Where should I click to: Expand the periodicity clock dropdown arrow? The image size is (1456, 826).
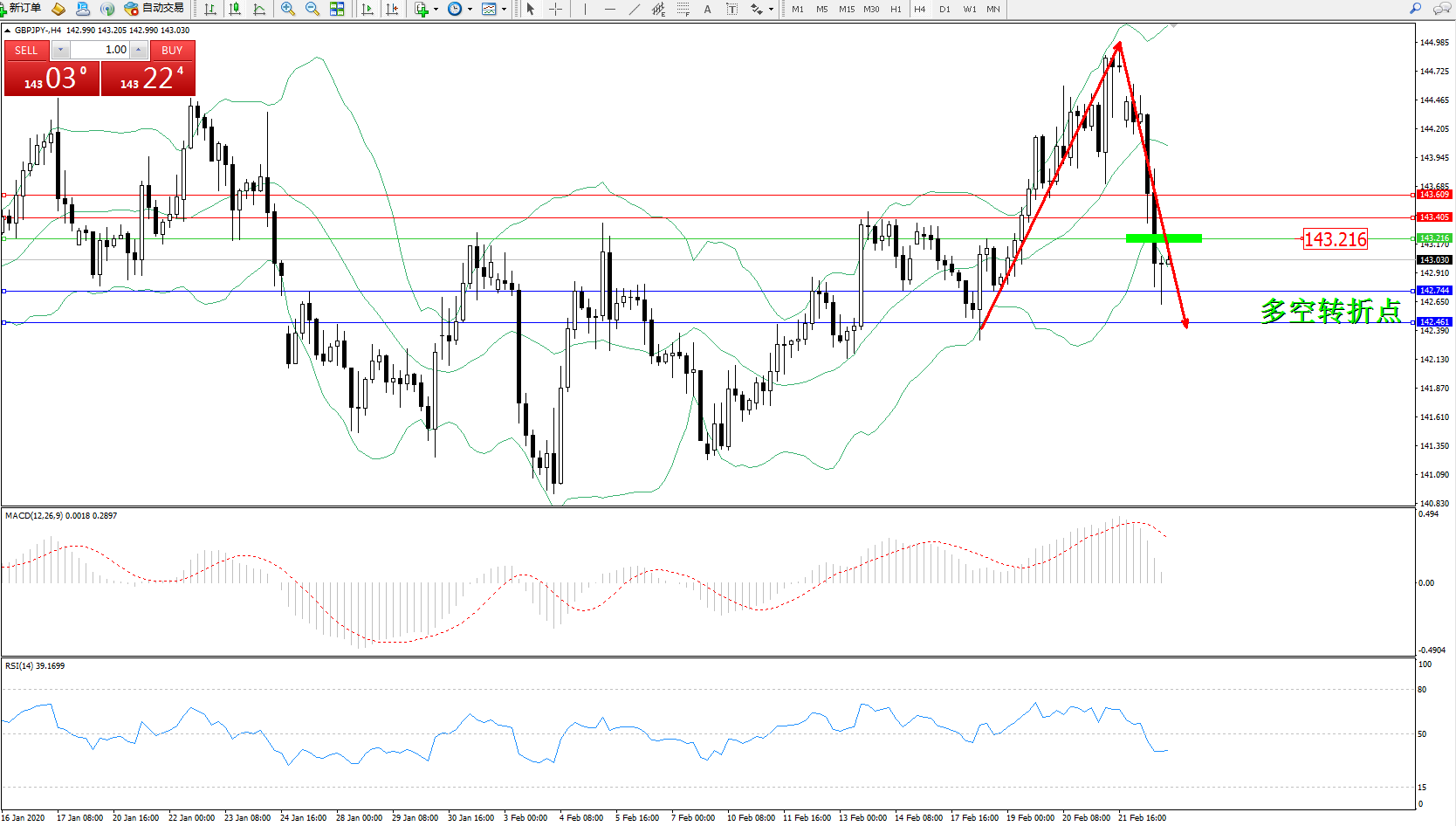(470, 9)
